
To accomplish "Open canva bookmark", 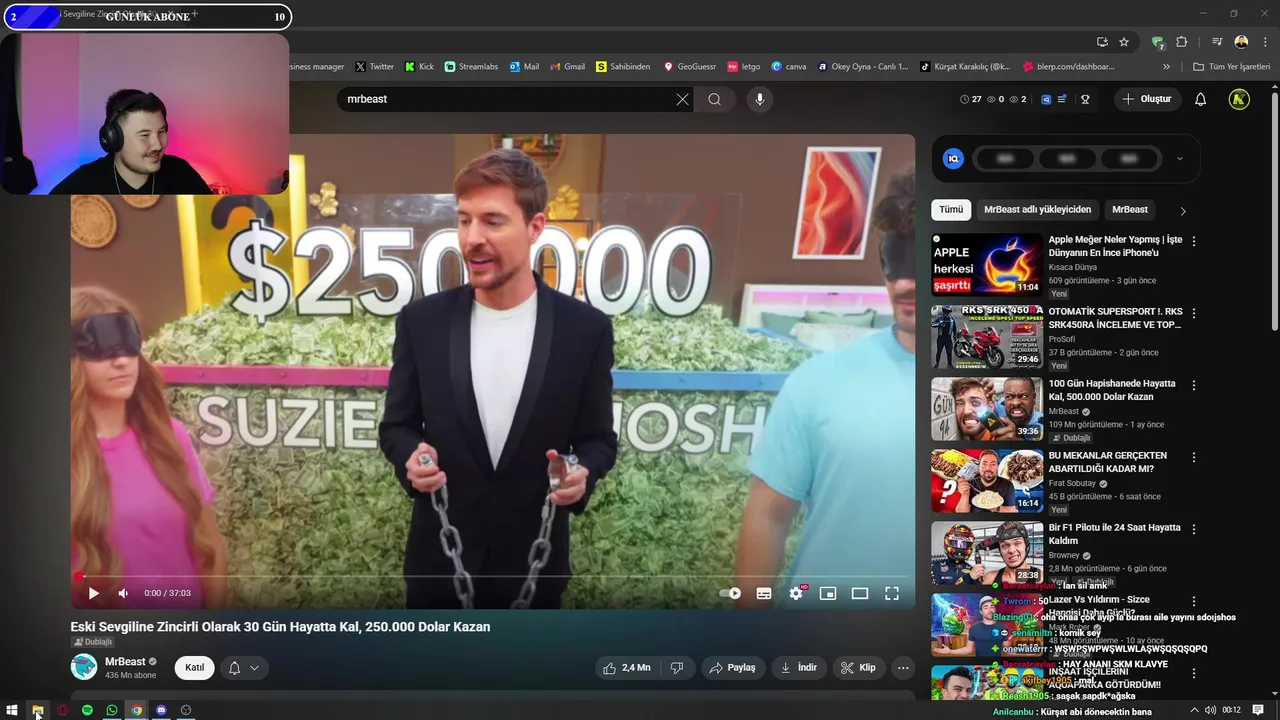I will point(789,67).
